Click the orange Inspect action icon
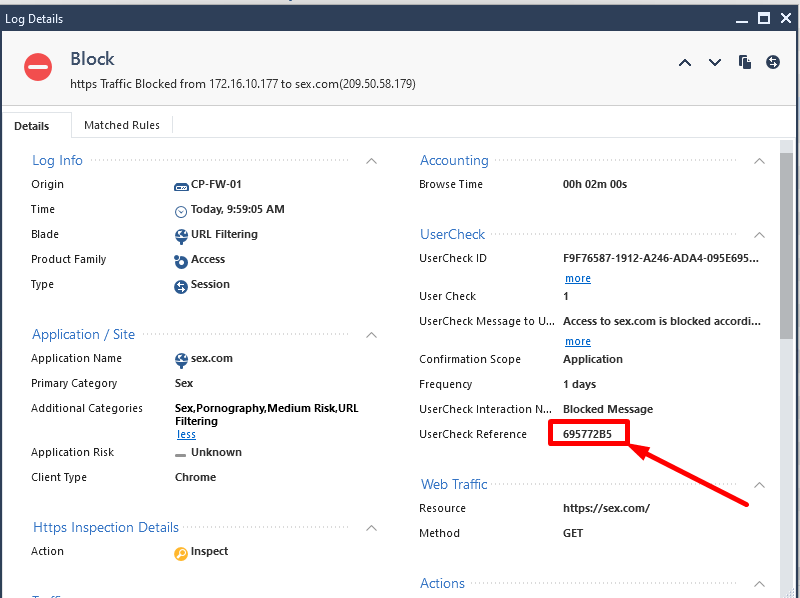 coord(181,551)
